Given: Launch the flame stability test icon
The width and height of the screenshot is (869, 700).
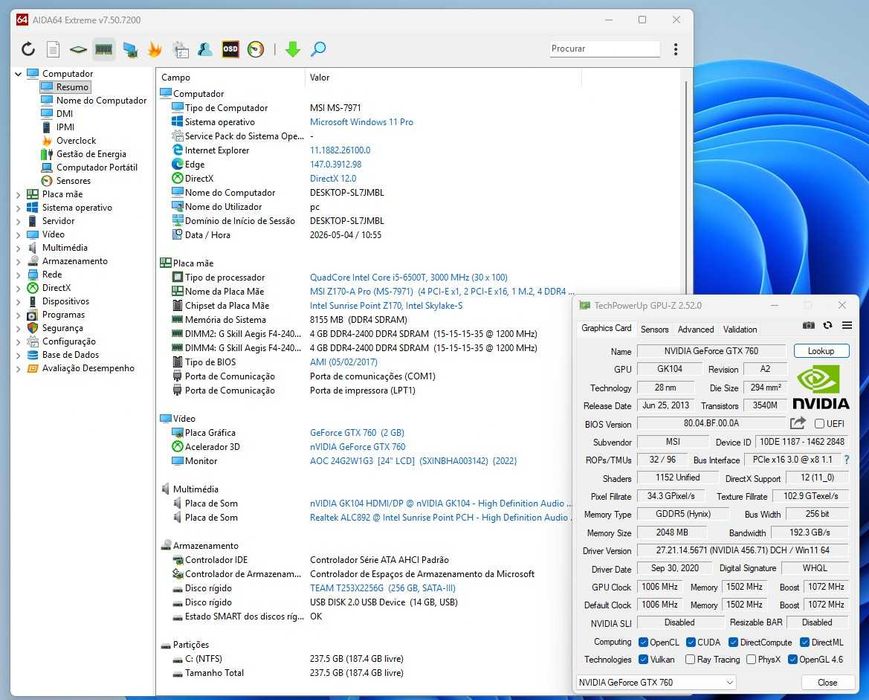Looking at the screenshot, I should click(x=155, y=49).
